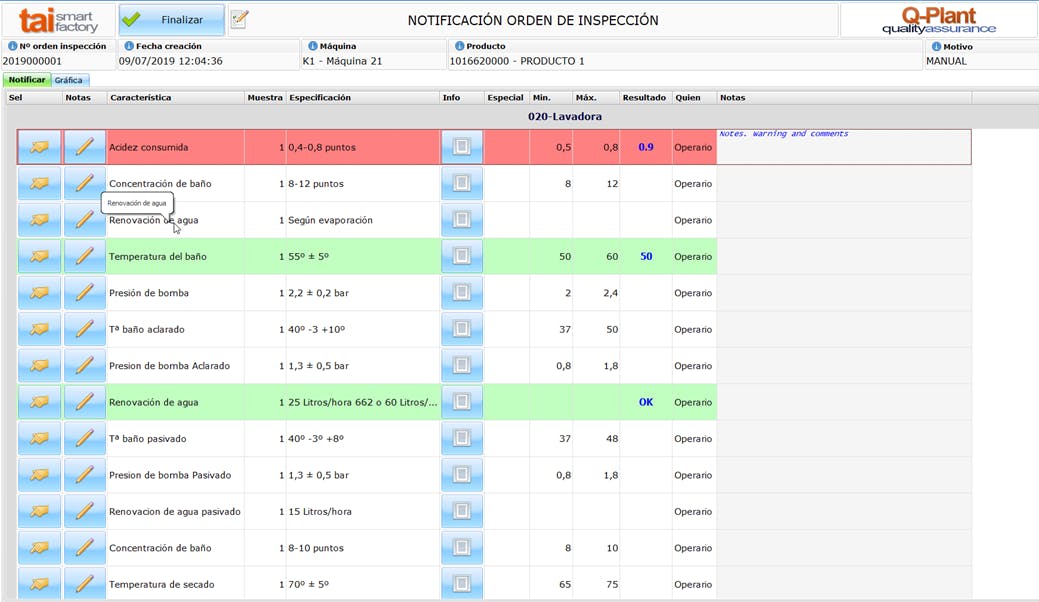Select the hand icon for Según evaporación row
Viewport: 1039px width, 602px height.
pos(39,220)
